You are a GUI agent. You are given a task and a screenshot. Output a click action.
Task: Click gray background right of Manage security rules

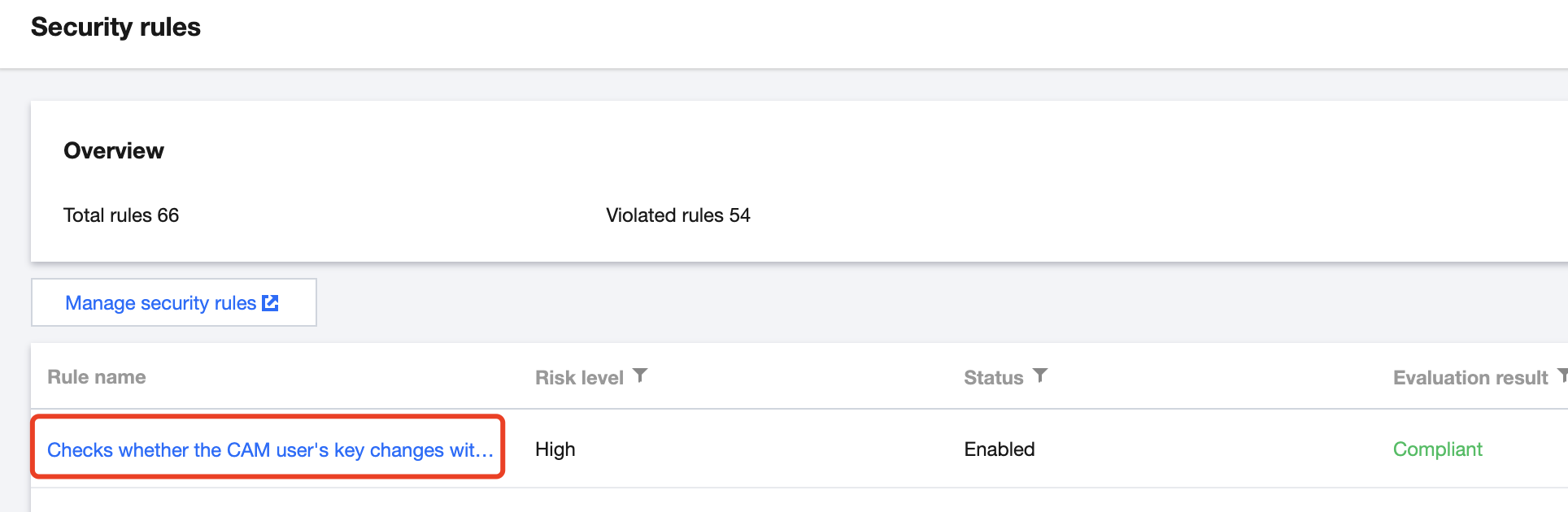coord(813,303)
